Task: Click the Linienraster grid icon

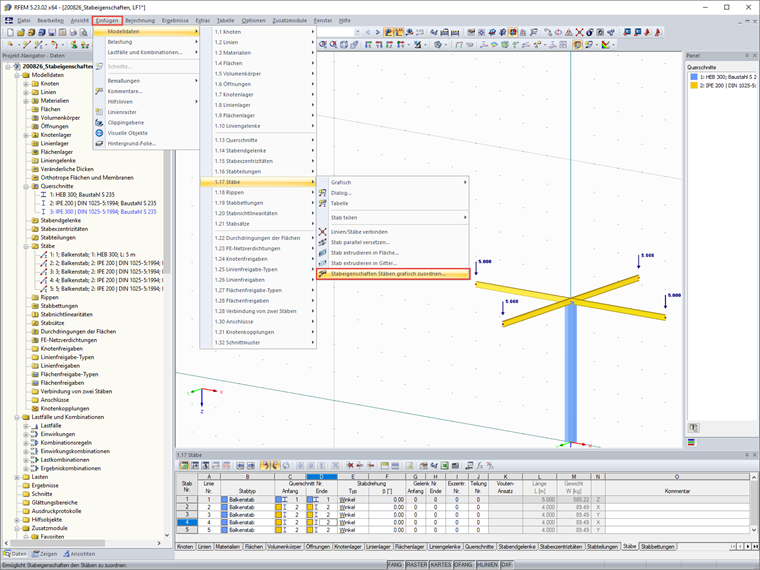Action: (99, 112)
